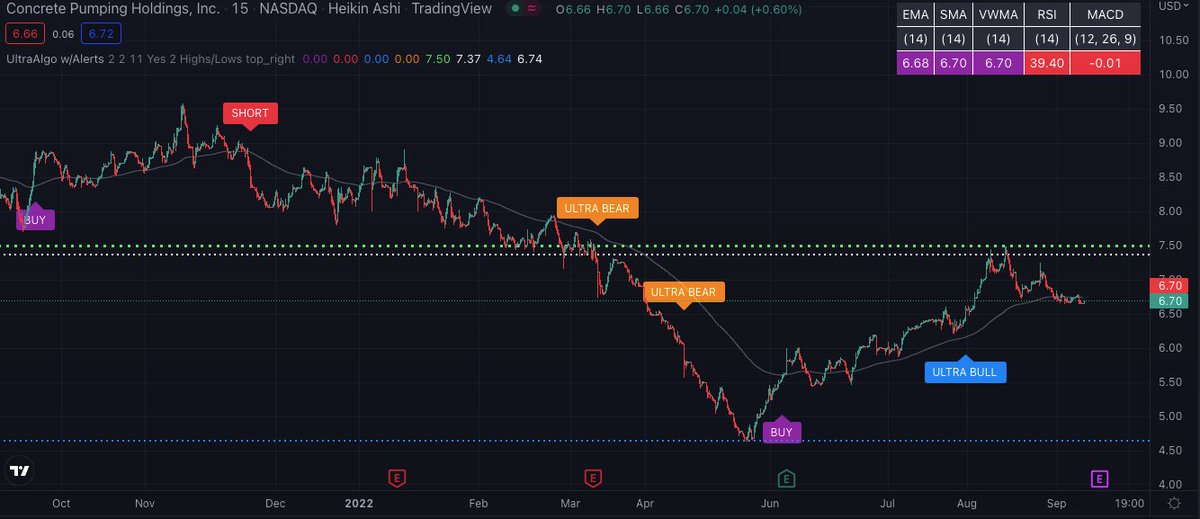Click the Aug label on time axis
The height and width of the screenshot is (519, 1200).
965,506
